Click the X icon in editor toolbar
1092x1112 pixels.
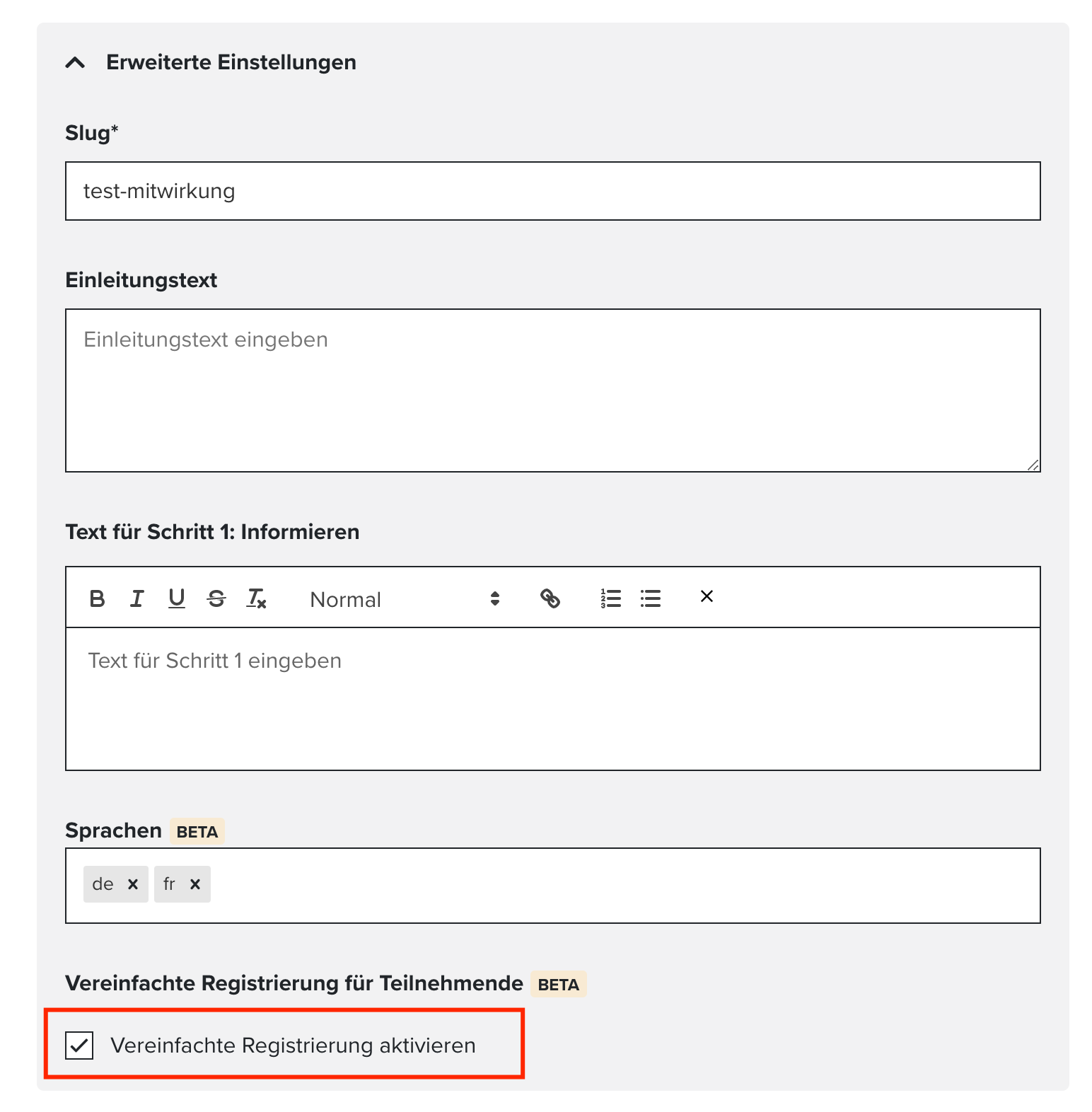[707, 596]
